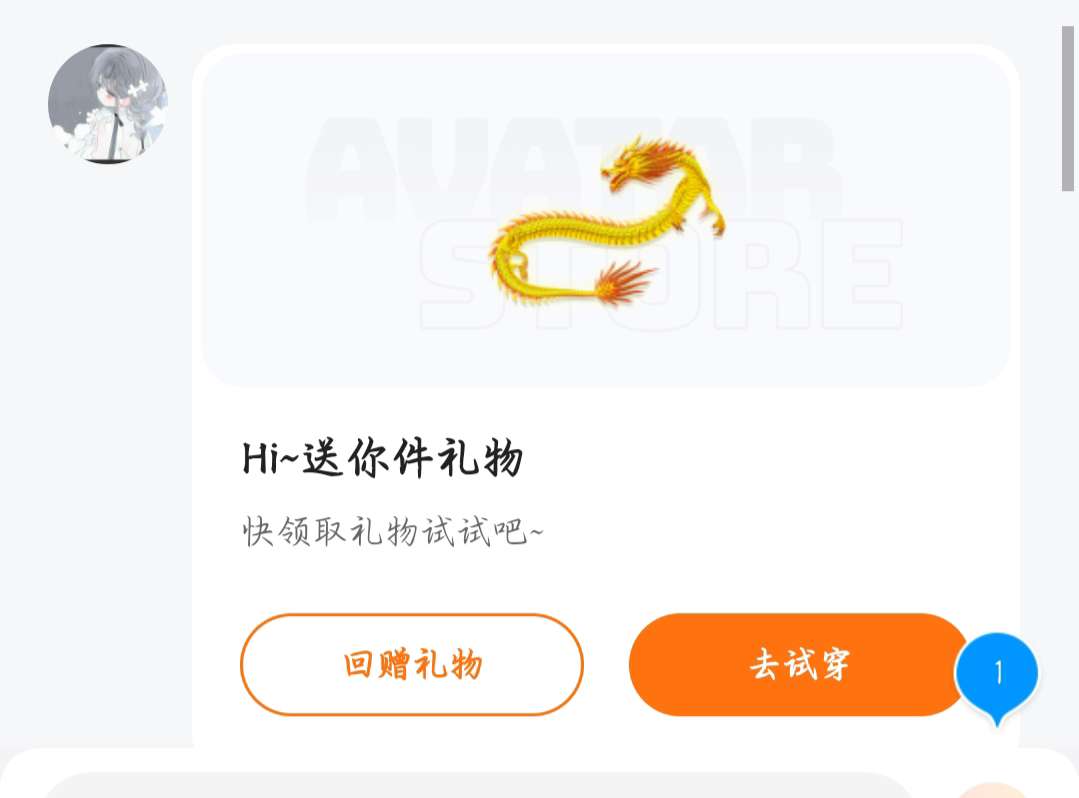Tap the faint STORE watermark text

(661, 274)
